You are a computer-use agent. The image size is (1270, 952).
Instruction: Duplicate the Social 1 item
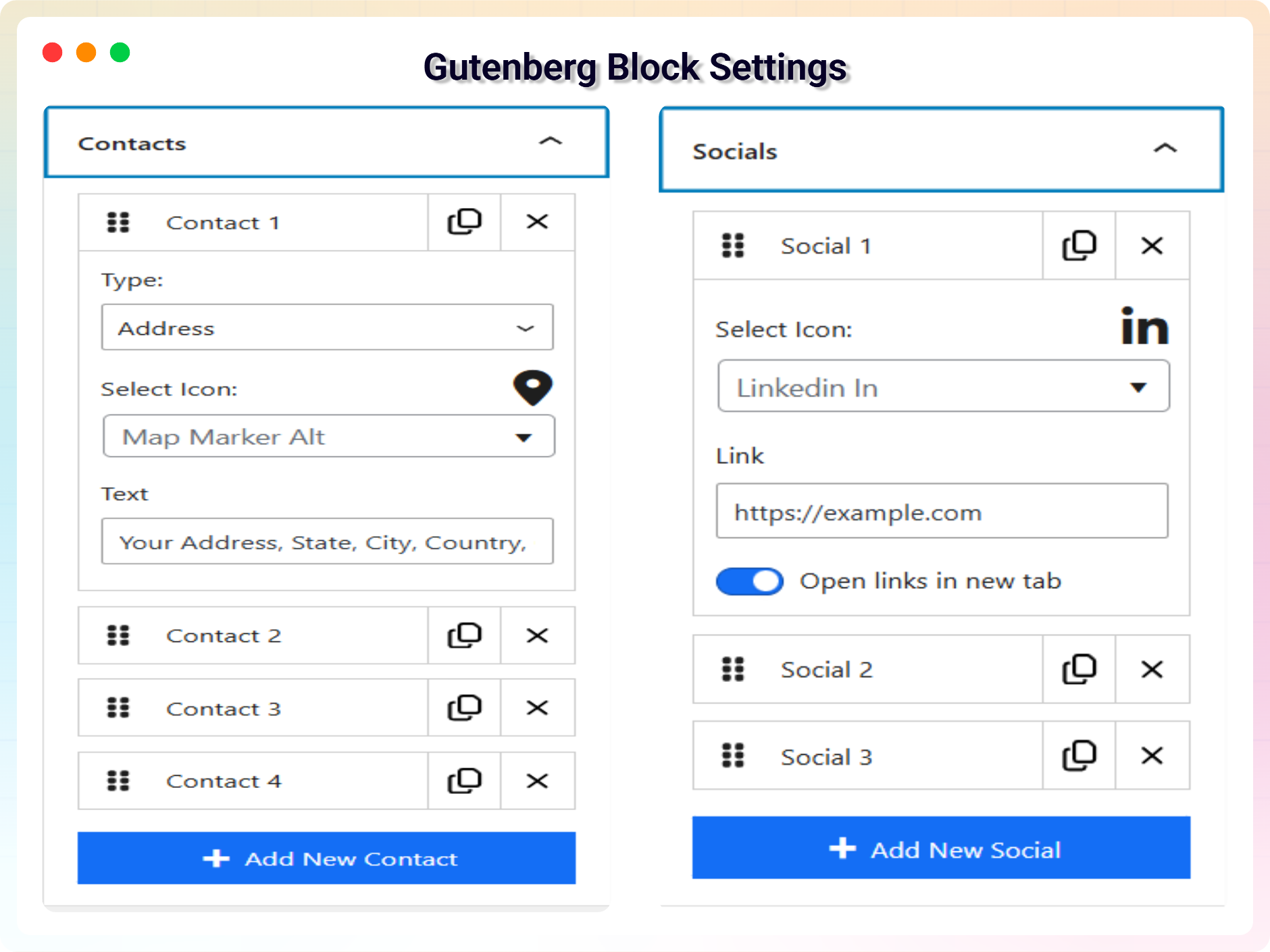click(x=1079, y=245)
